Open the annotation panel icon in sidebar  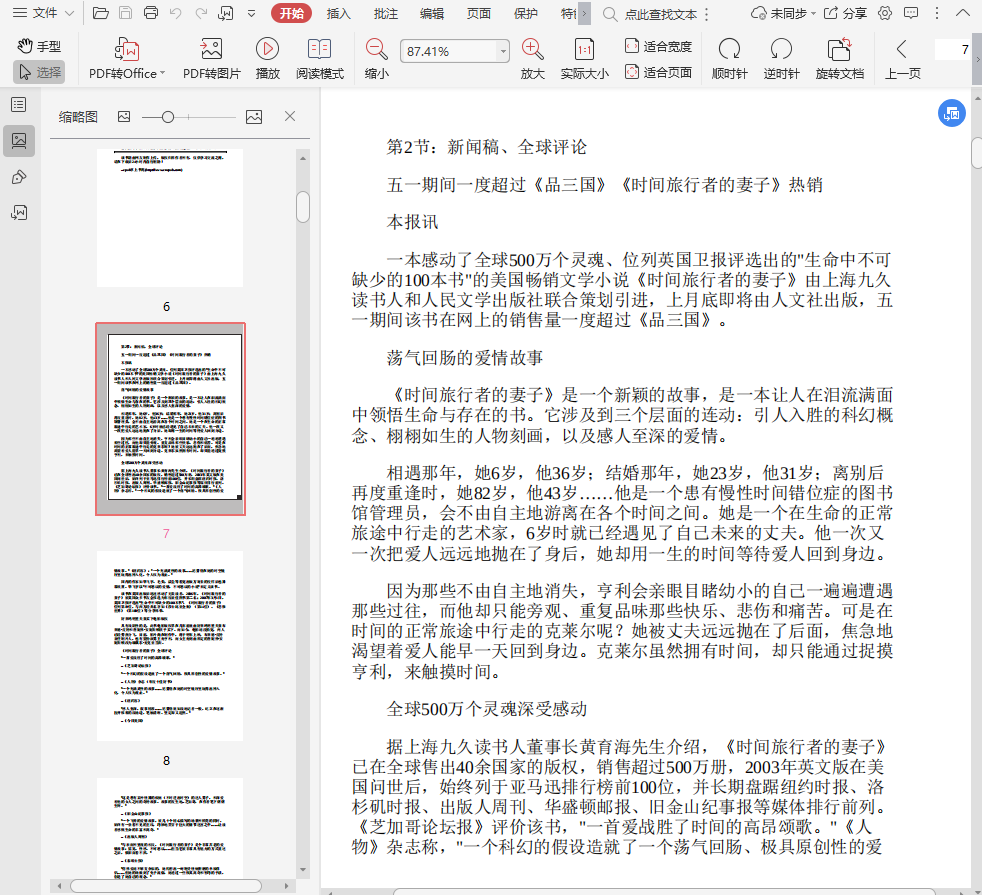pos(19,177)
